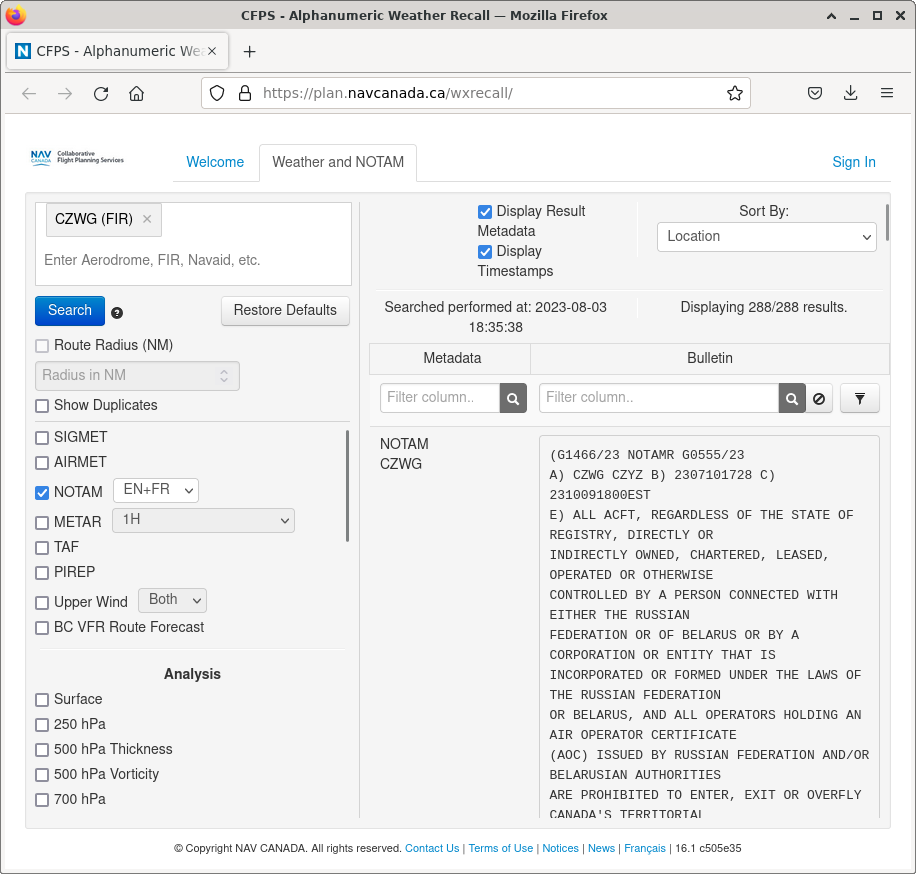Open the advanced filter funnel button
This screenshot has height=874, width=916.
(x=859, y=398)
